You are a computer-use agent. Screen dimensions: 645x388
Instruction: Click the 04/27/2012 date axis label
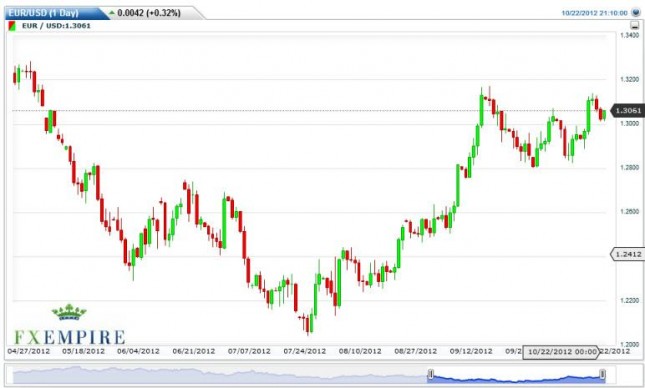click(x=29, y=351)
